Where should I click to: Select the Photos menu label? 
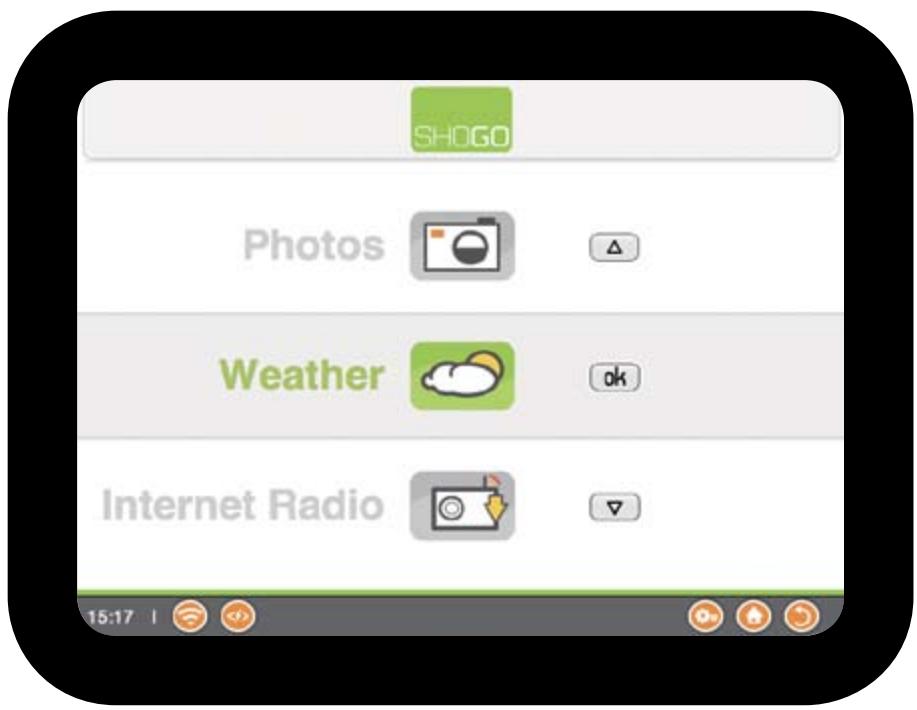pyautogui.click(x=313, y=245)
